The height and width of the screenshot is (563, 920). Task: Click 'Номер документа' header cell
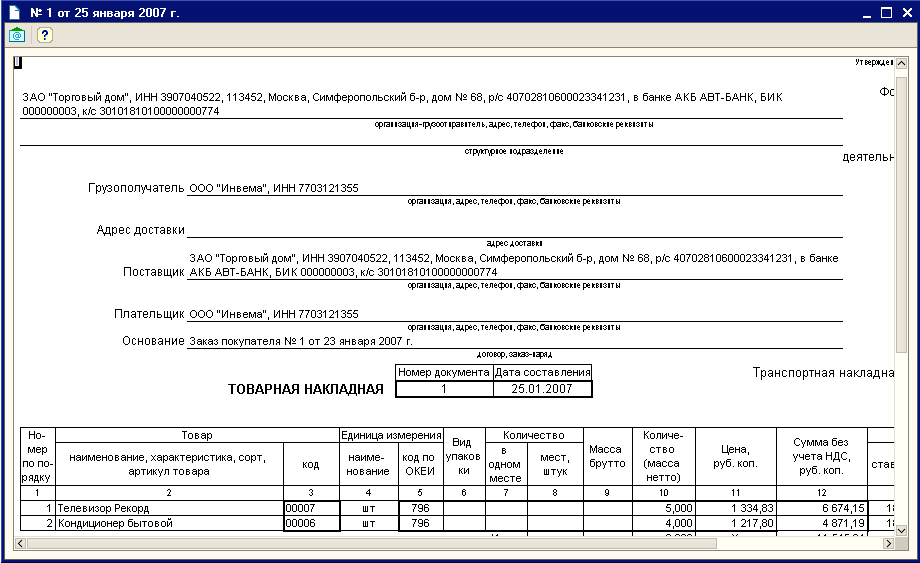click(444, 372)
